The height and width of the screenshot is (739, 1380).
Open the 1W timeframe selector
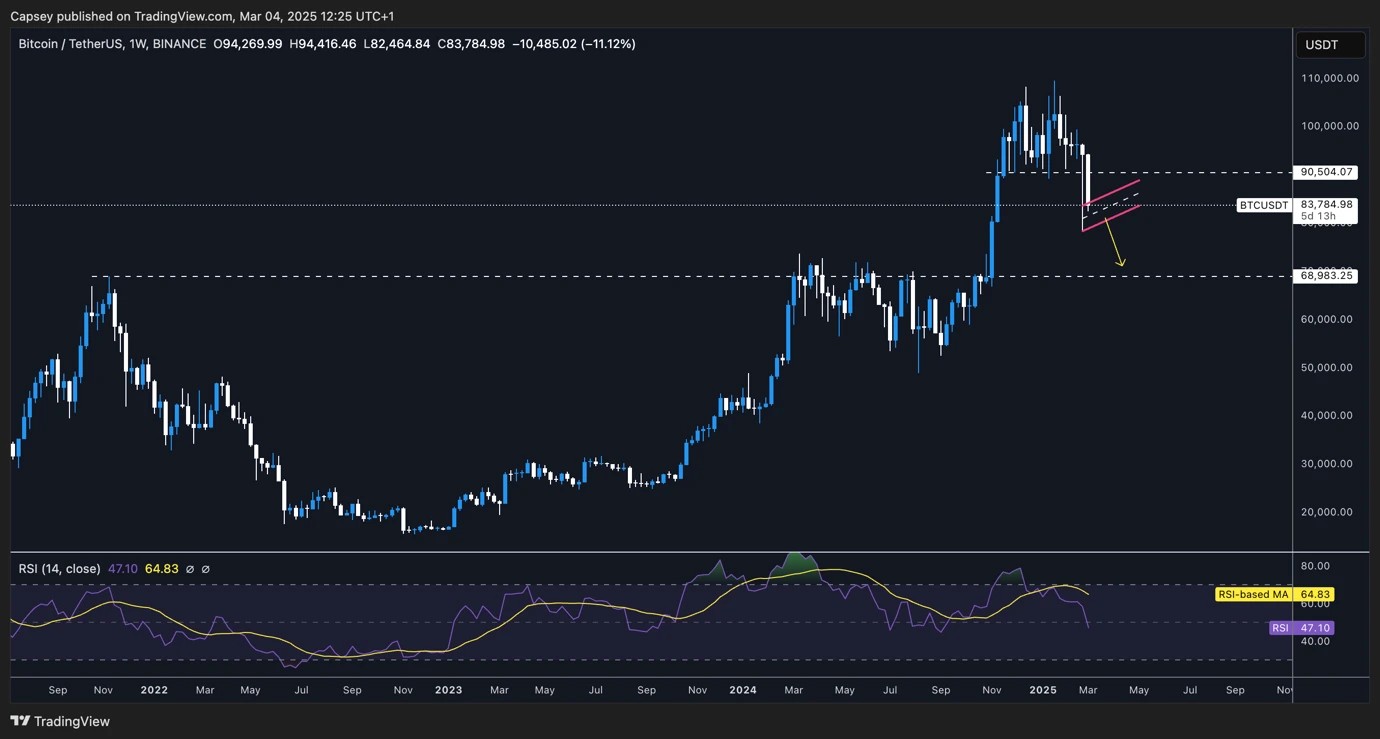pos(135,43)
